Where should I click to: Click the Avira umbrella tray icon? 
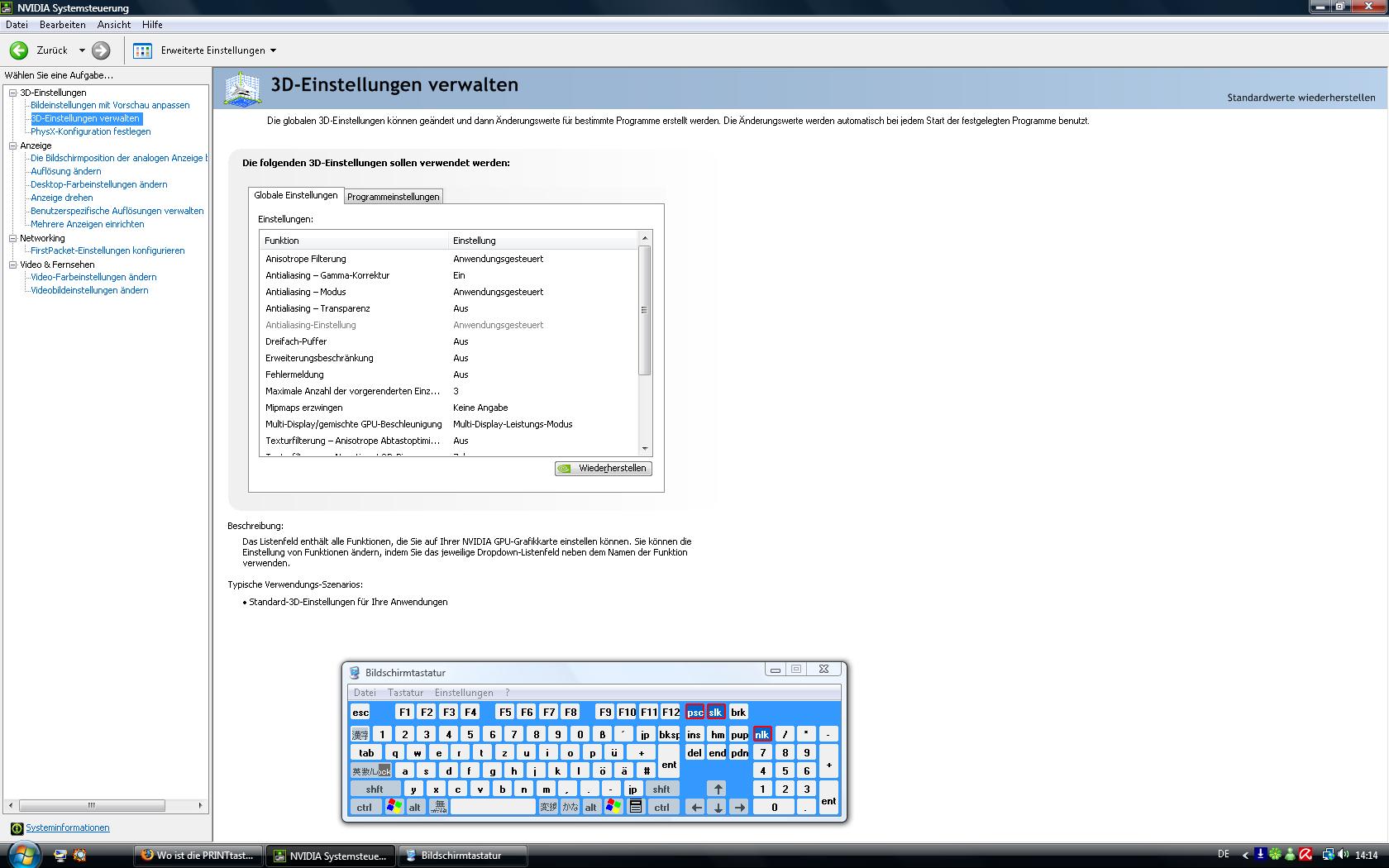pyautogui.click(x=1305, y=855)
